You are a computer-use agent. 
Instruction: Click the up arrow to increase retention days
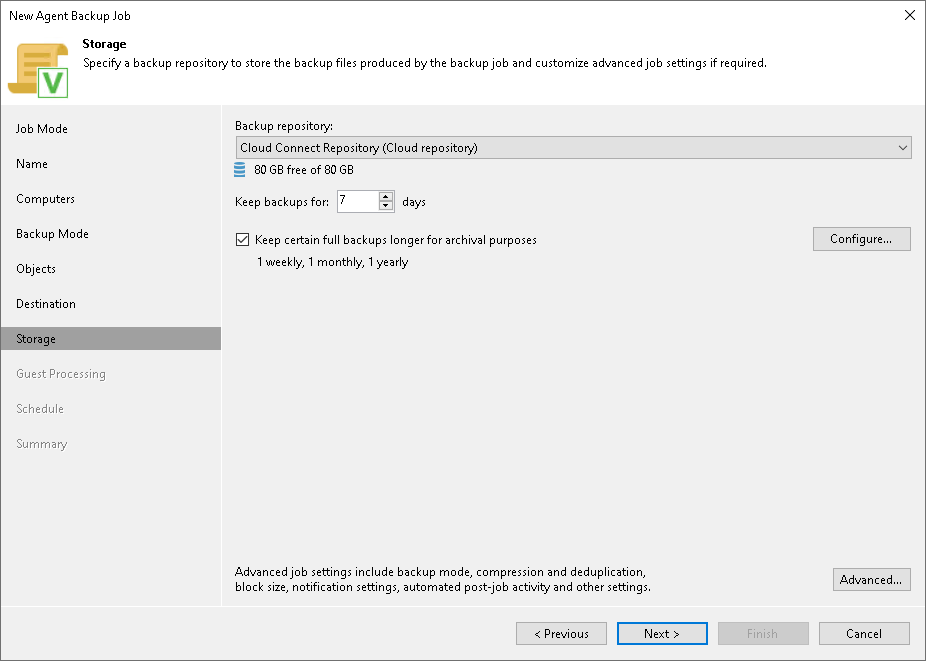pos(386,197)
